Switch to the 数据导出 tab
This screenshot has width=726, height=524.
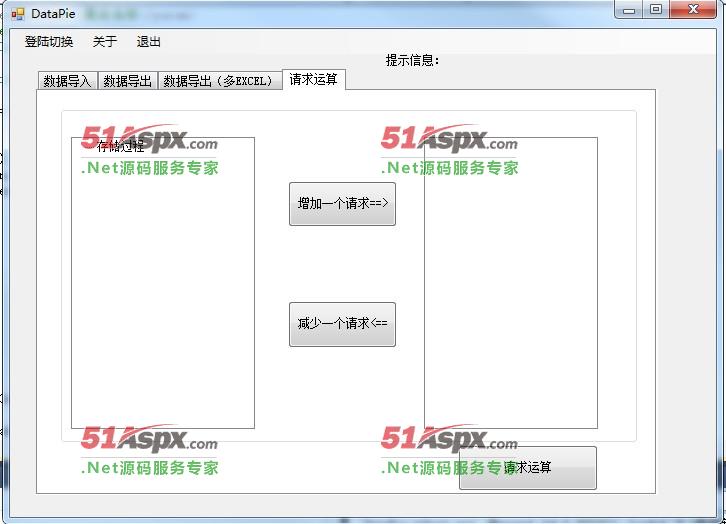[x=127, y=81]
